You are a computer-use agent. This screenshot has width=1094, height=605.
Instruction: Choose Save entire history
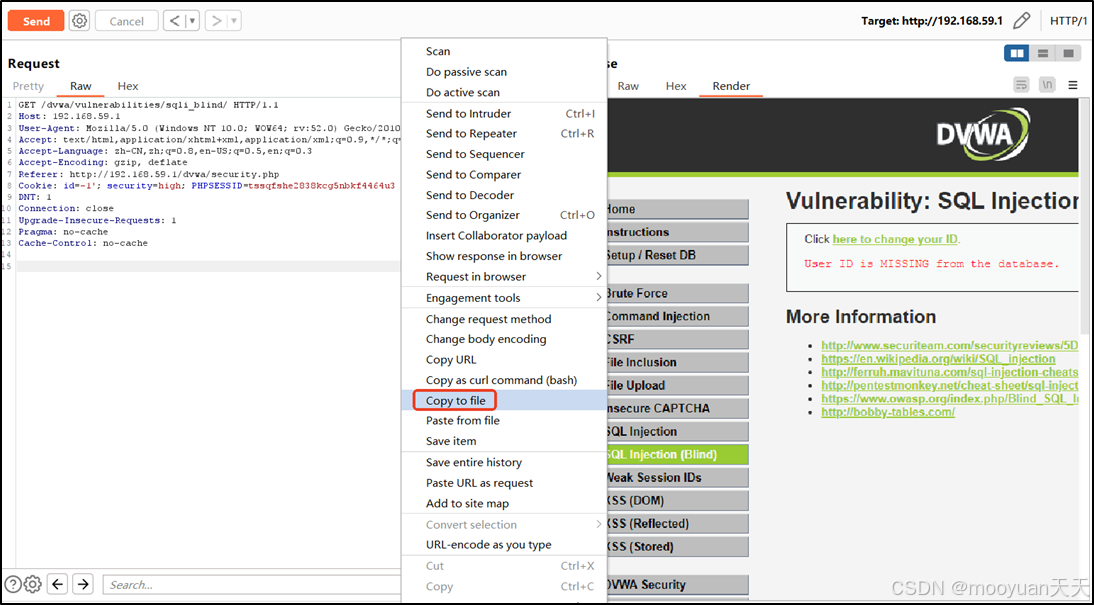coord(504,462)
